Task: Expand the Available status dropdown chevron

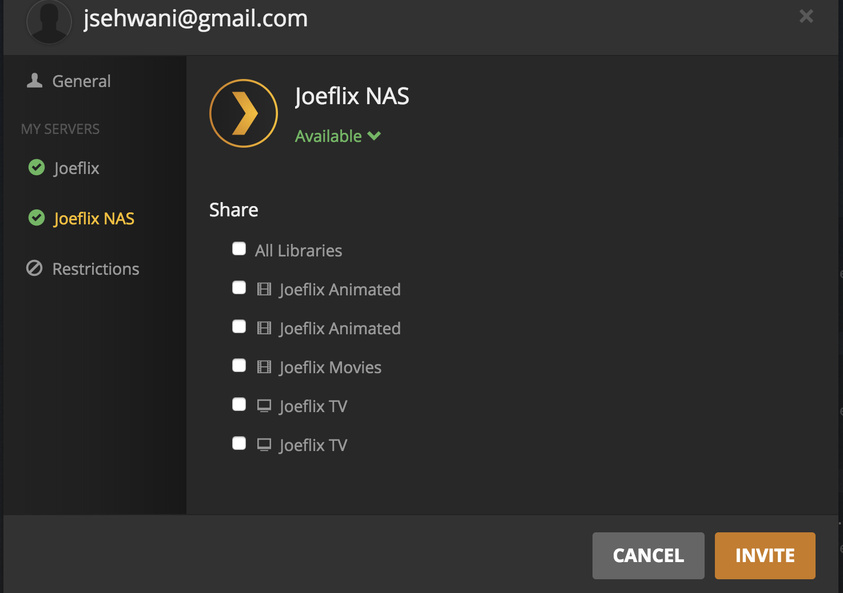Action: [374, 136]
